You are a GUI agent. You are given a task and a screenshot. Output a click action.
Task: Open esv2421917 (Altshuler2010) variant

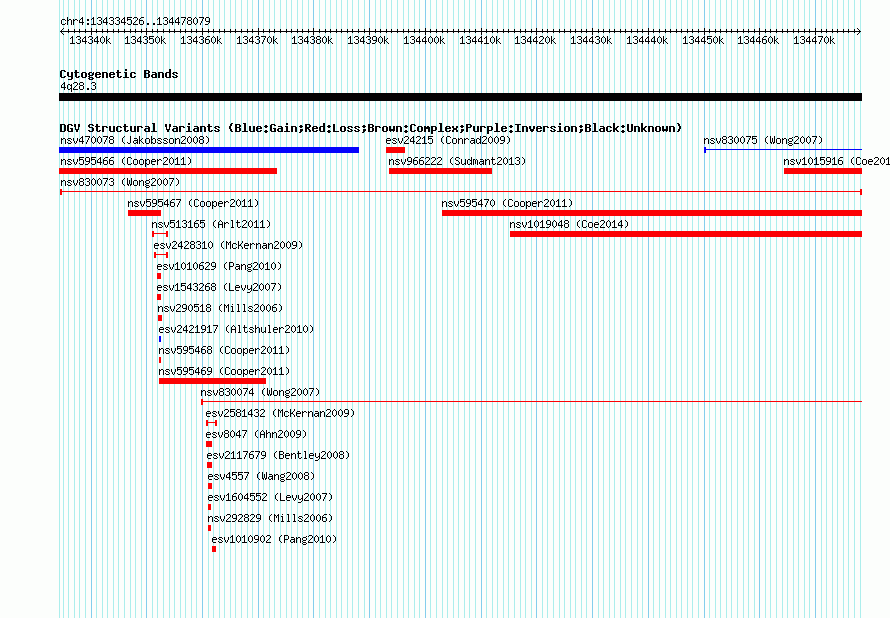[x=236, y=329]
